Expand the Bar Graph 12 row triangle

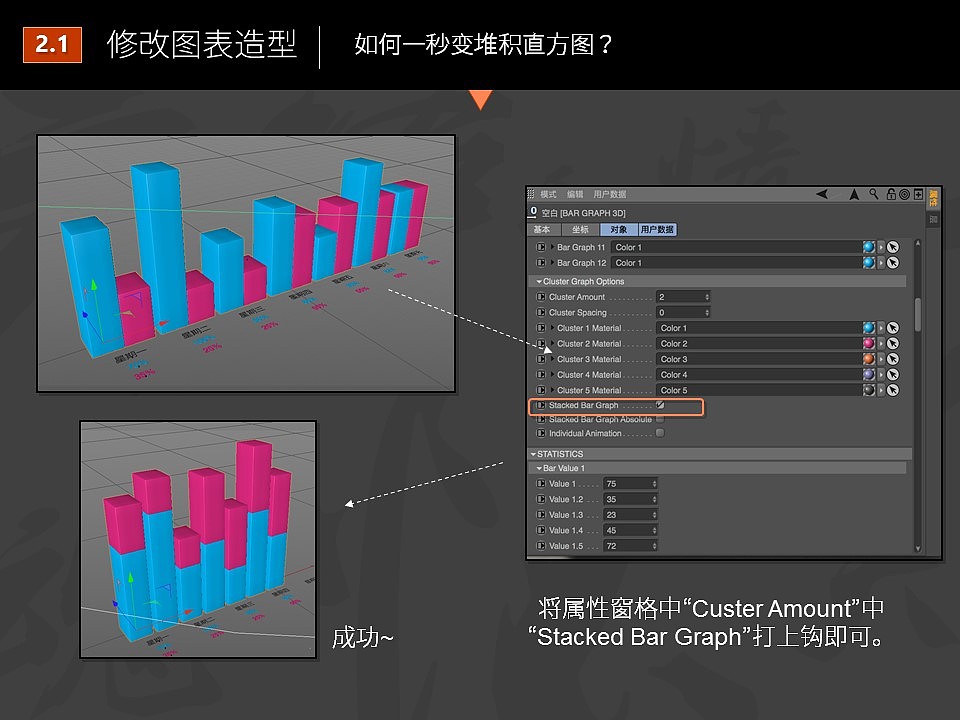click(552, 263)
